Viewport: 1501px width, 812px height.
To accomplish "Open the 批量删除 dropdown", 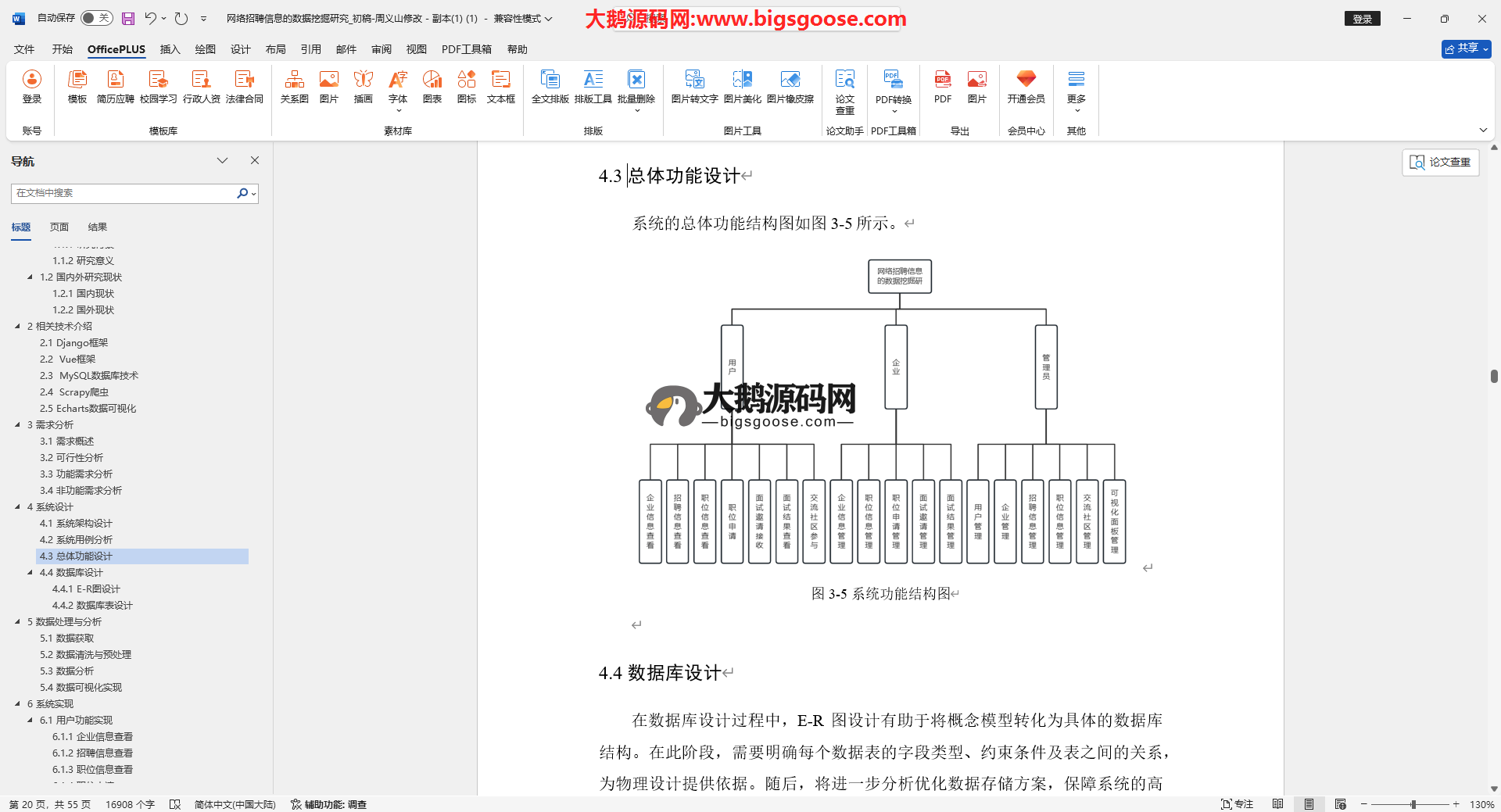I will point(636,111).
